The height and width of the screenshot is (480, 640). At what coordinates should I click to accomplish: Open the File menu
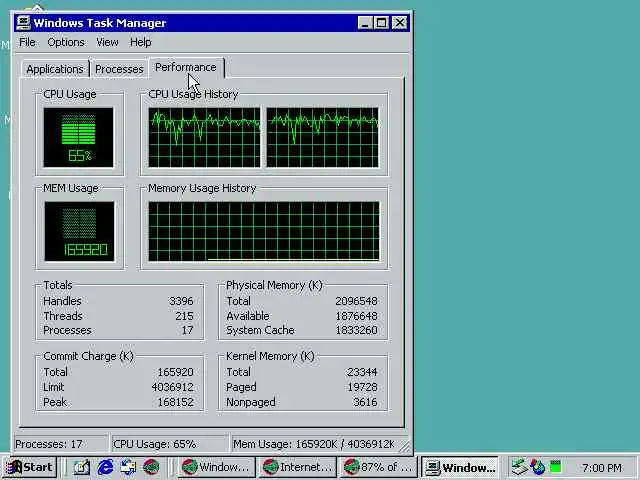(27, 42)
